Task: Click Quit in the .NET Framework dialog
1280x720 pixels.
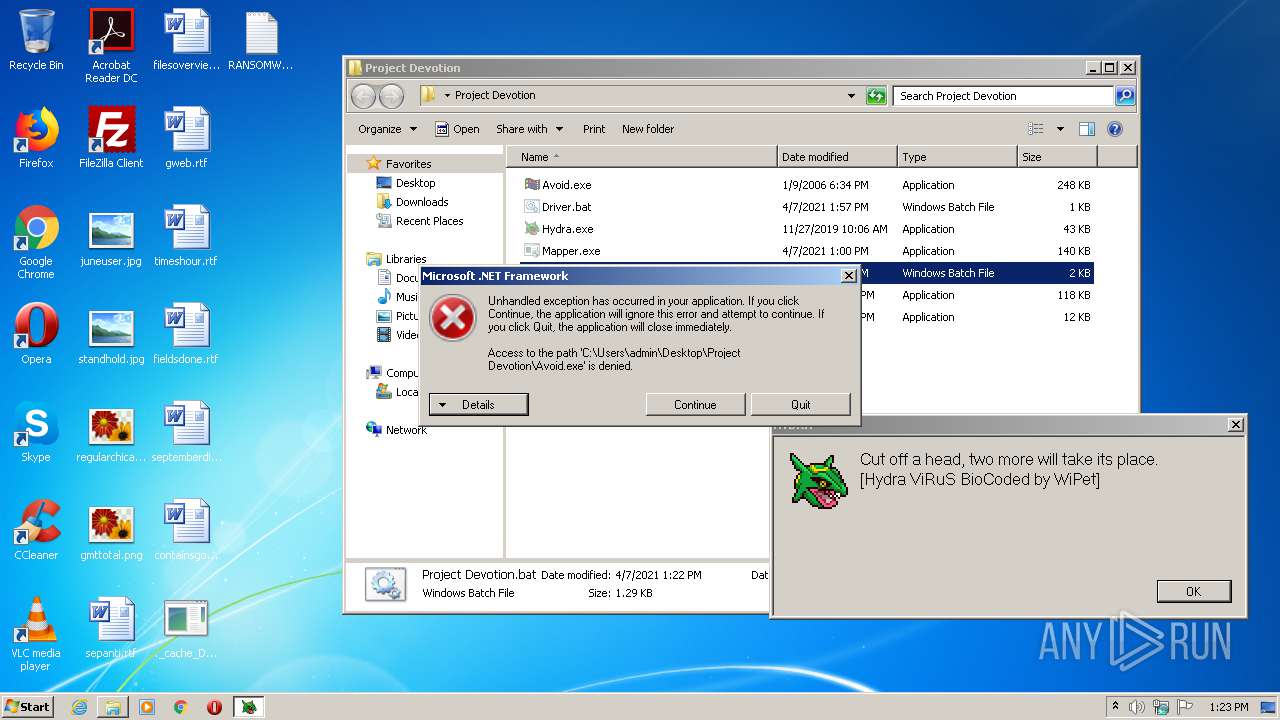Action: [801, 405]
